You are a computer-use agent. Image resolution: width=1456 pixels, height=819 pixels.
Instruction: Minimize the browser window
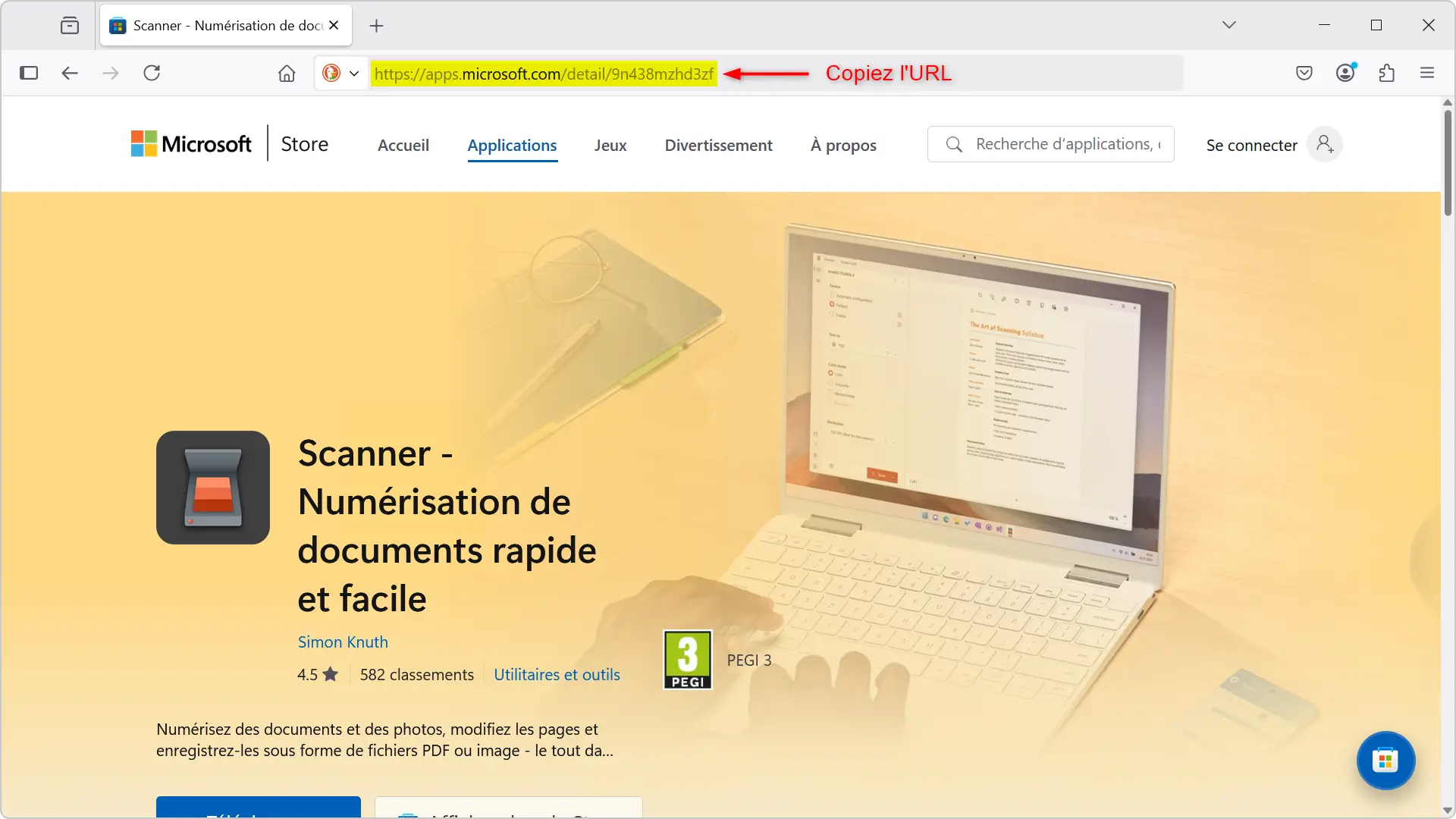point(1324,25)
